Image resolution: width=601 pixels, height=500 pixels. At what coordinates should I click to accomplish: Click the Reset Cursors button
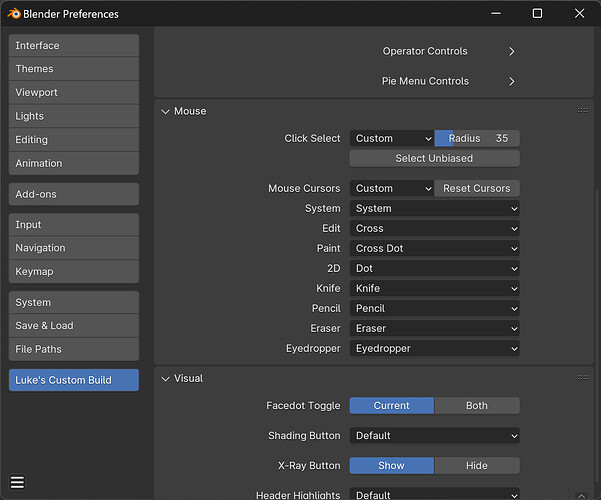[477, 188]
